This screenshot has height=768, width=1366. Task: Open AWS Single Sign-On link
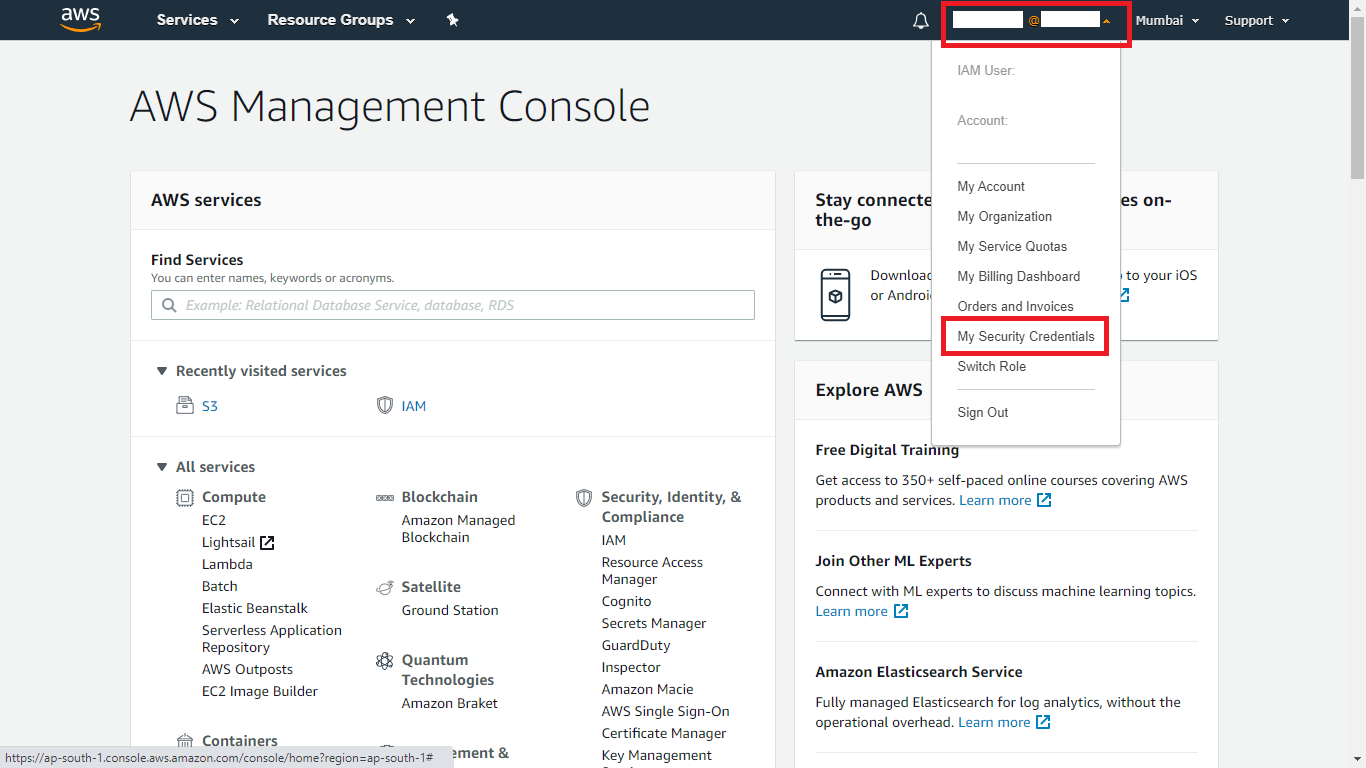click(x=666, y=711)
